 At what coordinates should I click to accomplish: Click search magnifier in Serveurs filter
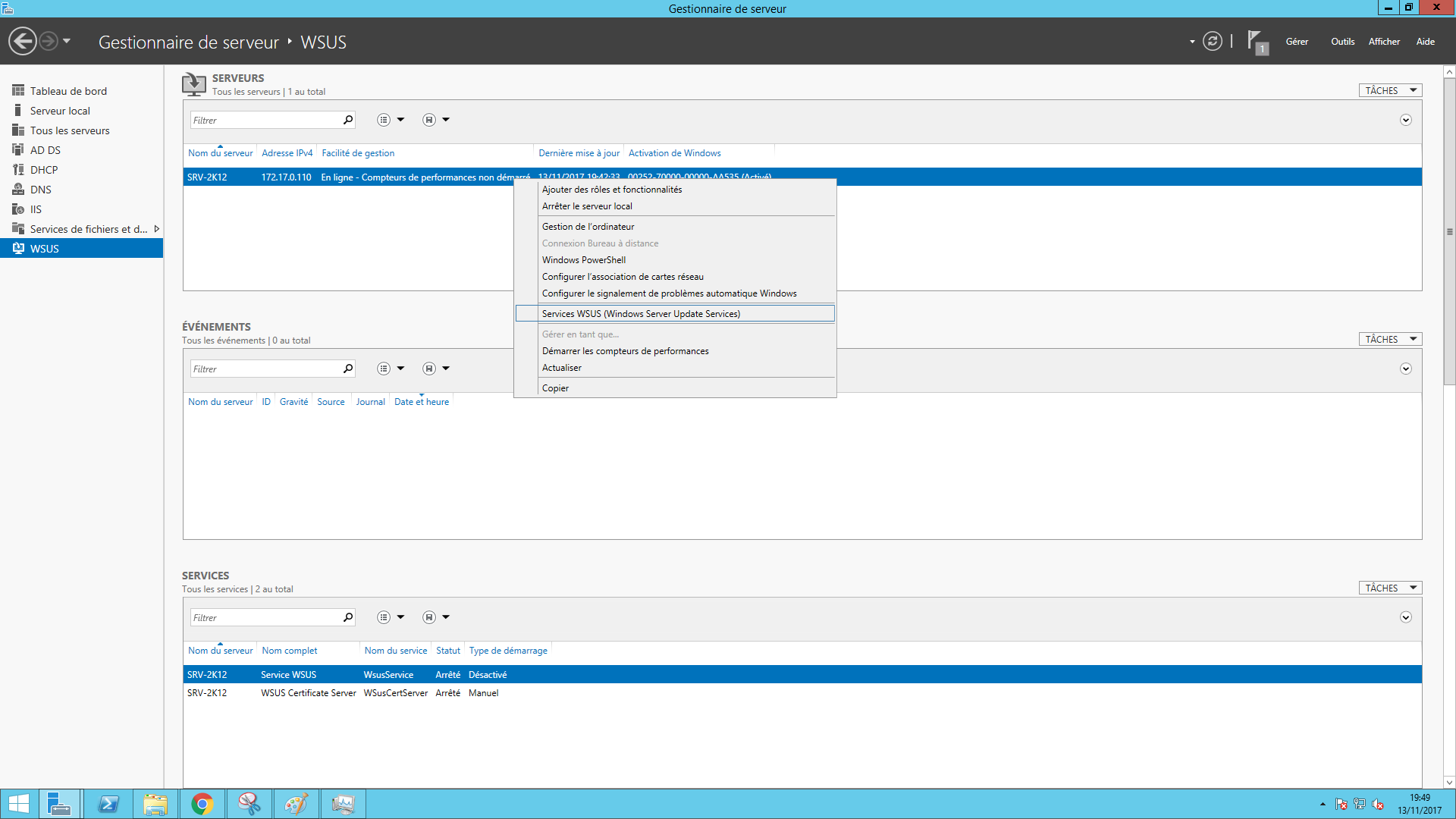tap(348, 120)
